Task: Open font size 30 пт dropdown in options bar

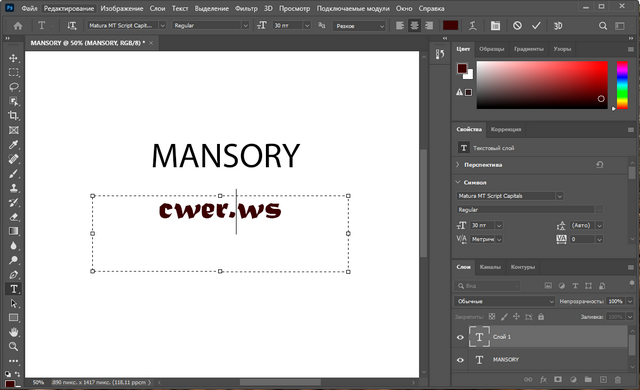Action: coord(307,25)
